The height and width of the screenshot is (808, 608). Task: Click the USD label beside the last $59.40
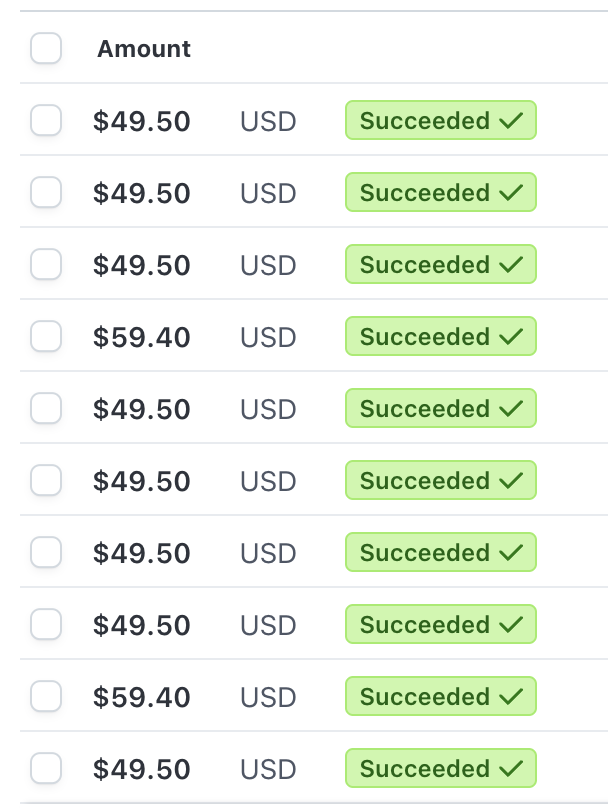coord(268,698)
